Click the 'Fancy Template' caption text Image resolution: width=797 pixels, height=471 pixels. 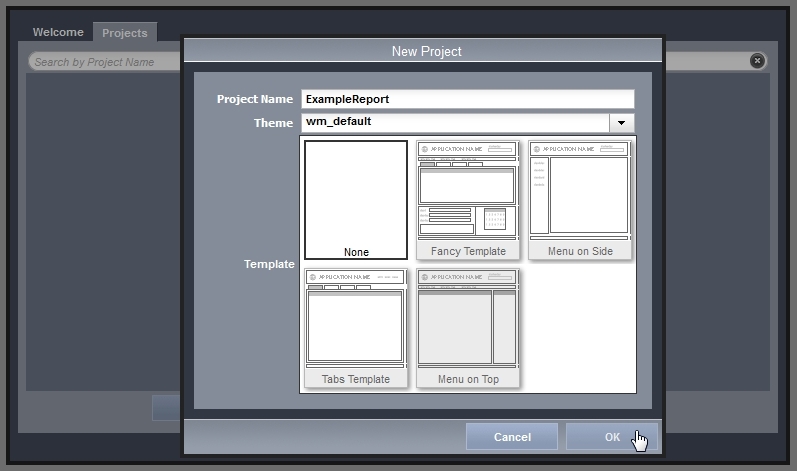click(x=468, y=251)
